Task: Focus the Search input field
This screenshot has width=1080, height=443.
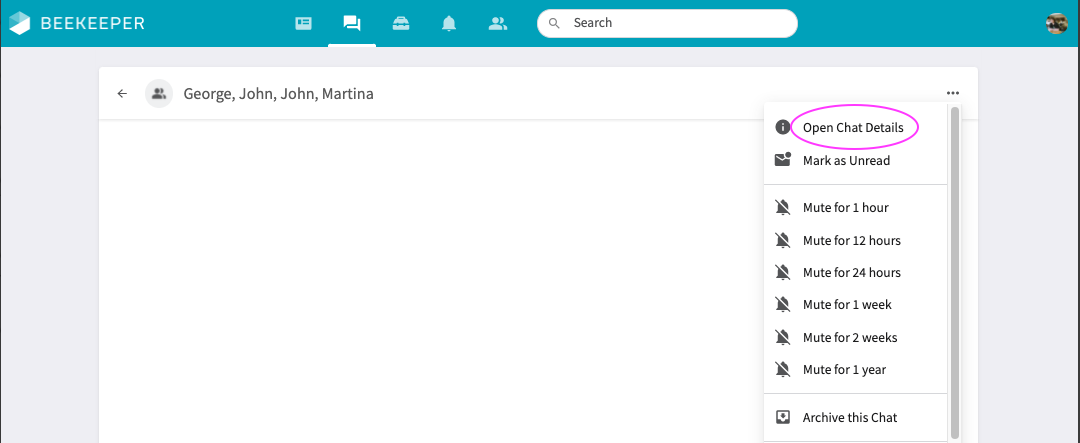Action: [x=667, y=23]
